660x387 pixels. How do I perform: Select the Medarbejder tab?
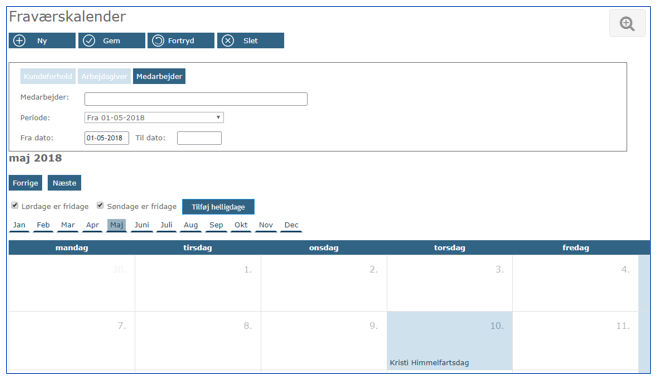coord(159,76)
